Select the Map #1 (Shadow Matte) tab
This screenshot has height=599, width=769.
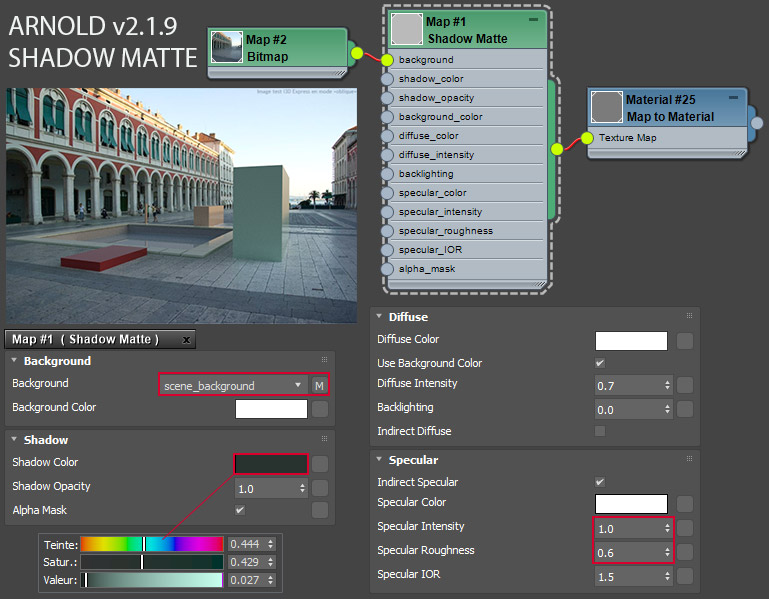85,340
